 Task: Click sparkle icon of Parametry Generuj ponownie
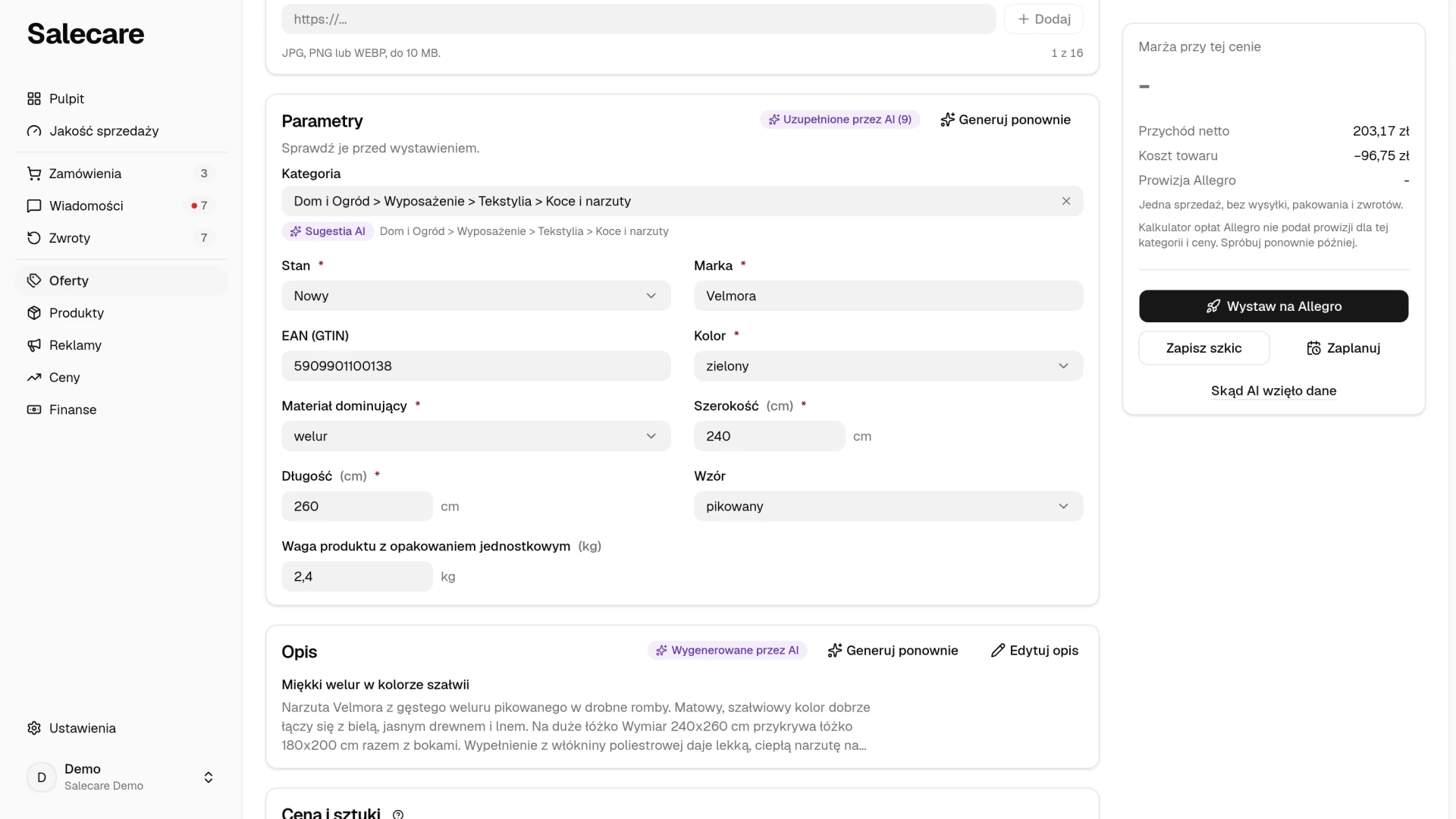point(947,120)
